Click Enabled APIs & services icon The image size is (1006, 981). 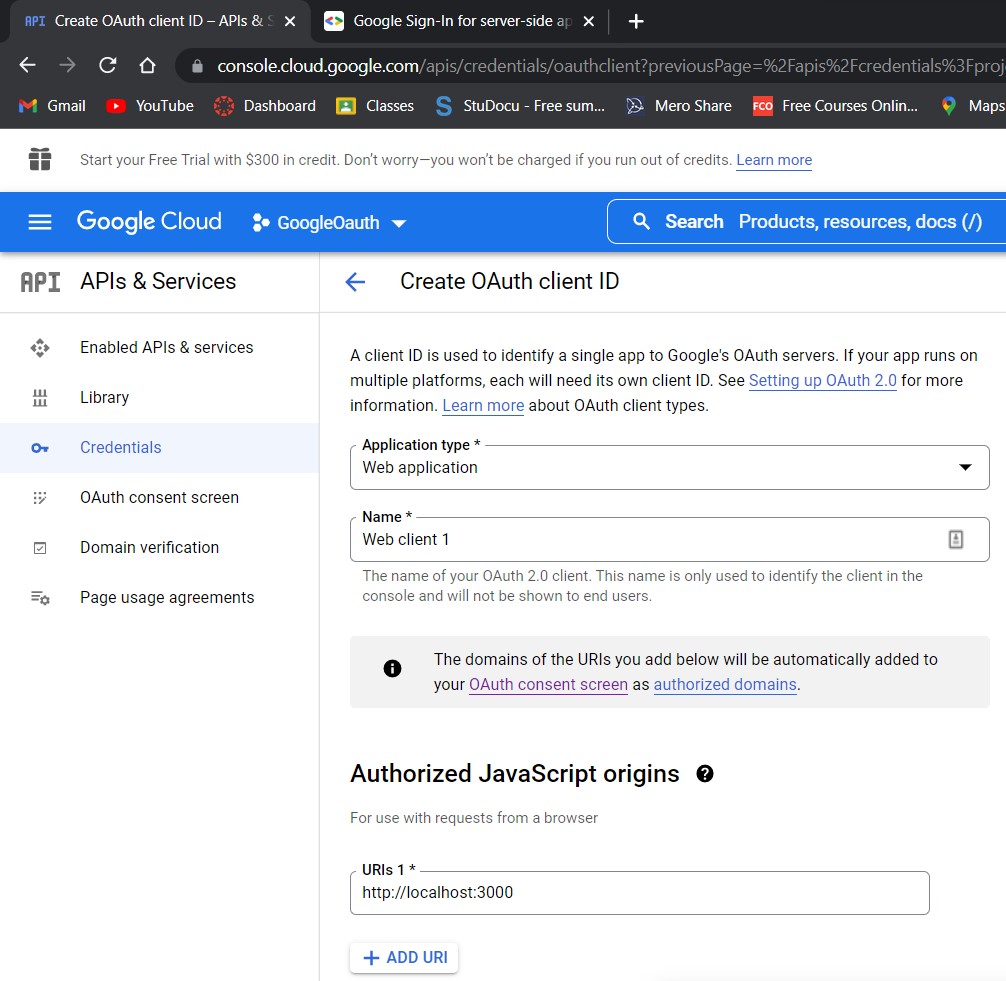(x=40, y=347)
